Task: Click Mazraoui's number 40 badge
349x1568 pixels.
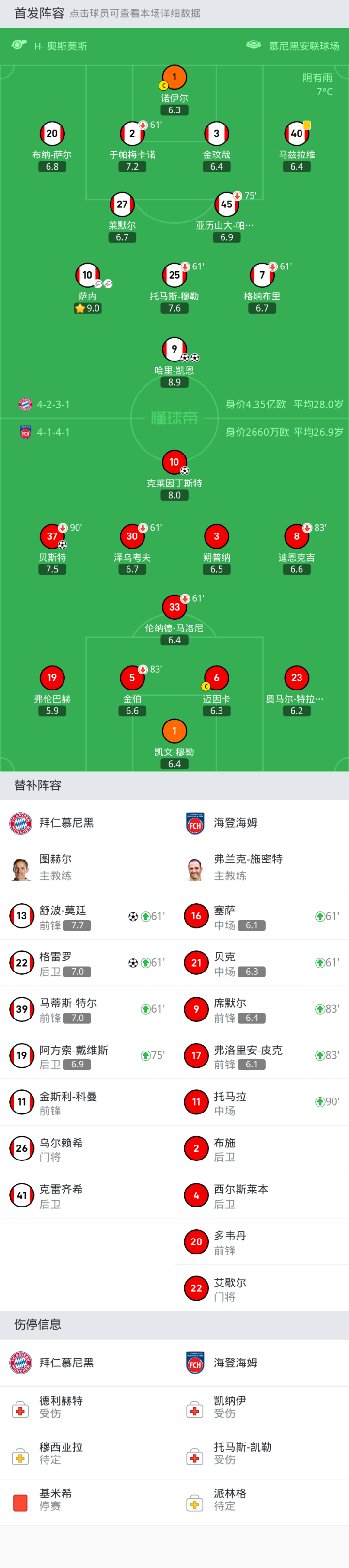Action: [297, 134]
